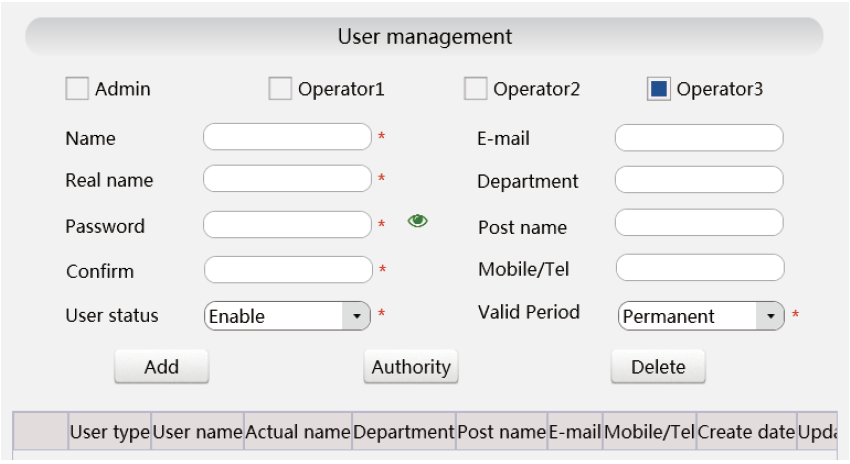Image resolution: width=850 pixels, height=464 pixels.
Task: Click the Mobile/Tel input field
Action: 700,267
